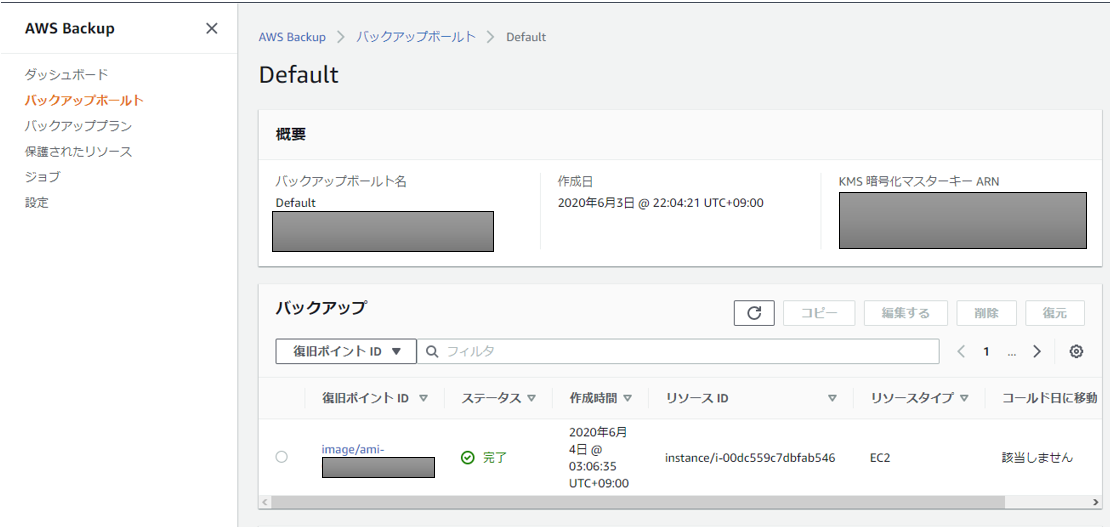
Task: Open the 復旧ポイント ID filter dropdown
Action: 345,351
